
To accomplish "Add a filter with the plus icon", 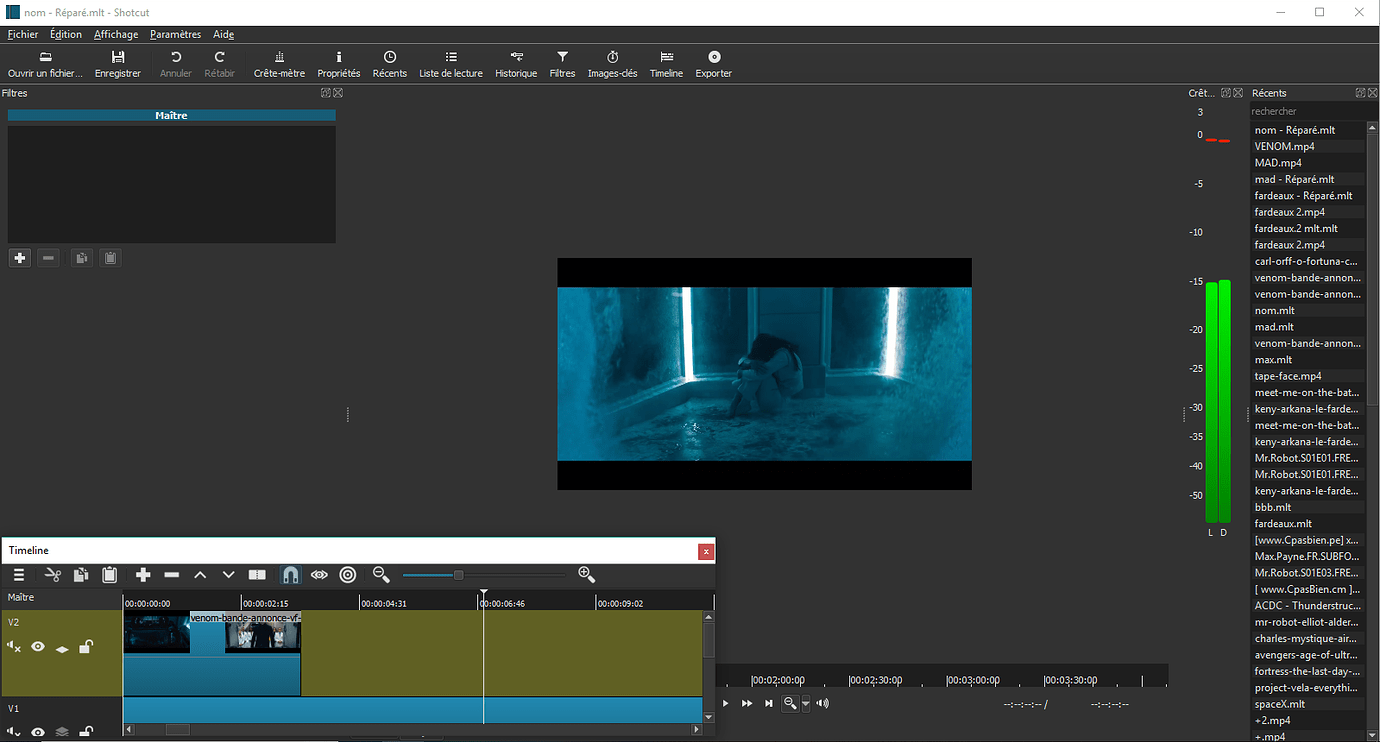I will click(x=19, y=257).
